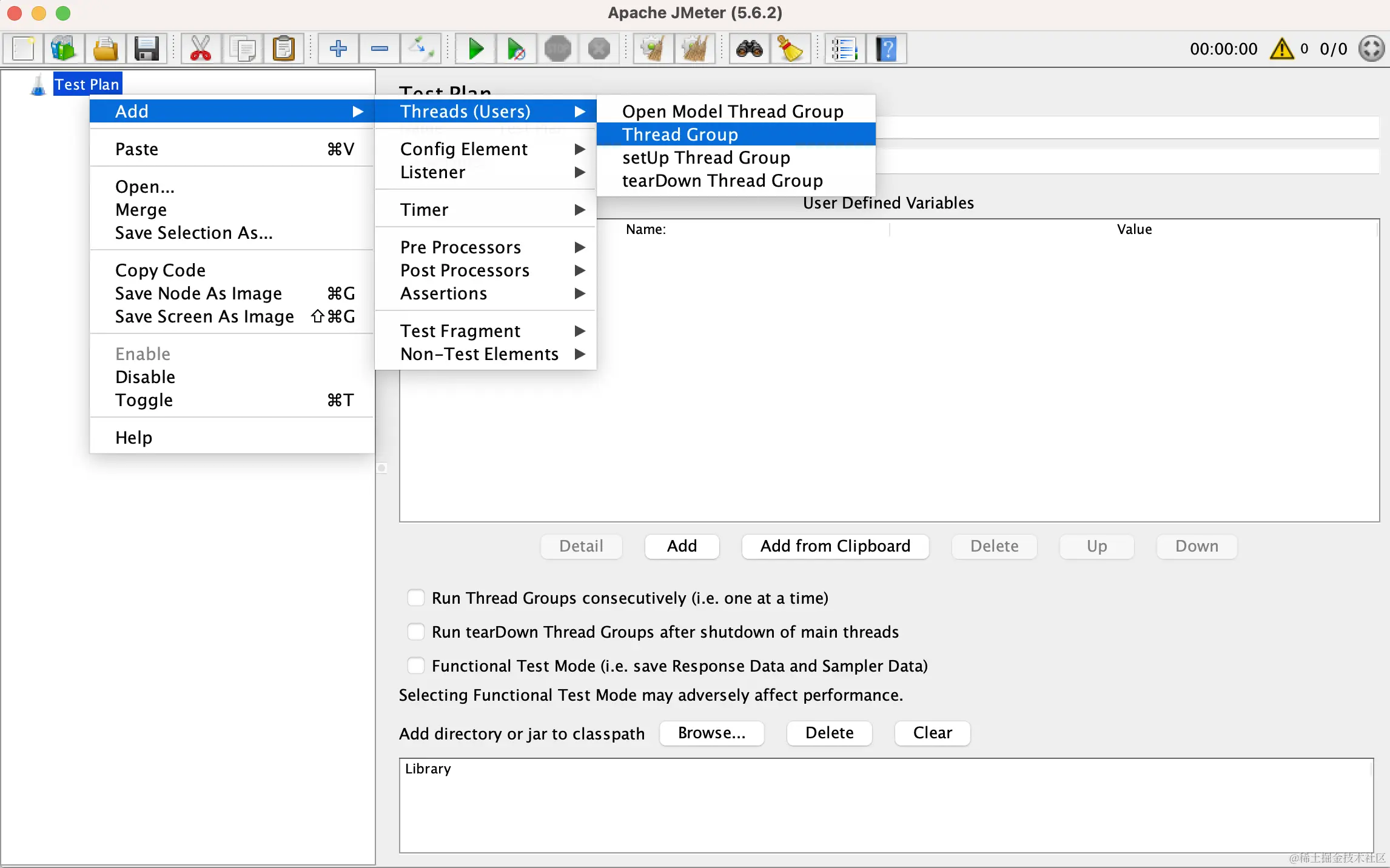Screen dimensions: 1390x868
Task: Choose Thread Group from the submenu
Action: tap(736, 135)
